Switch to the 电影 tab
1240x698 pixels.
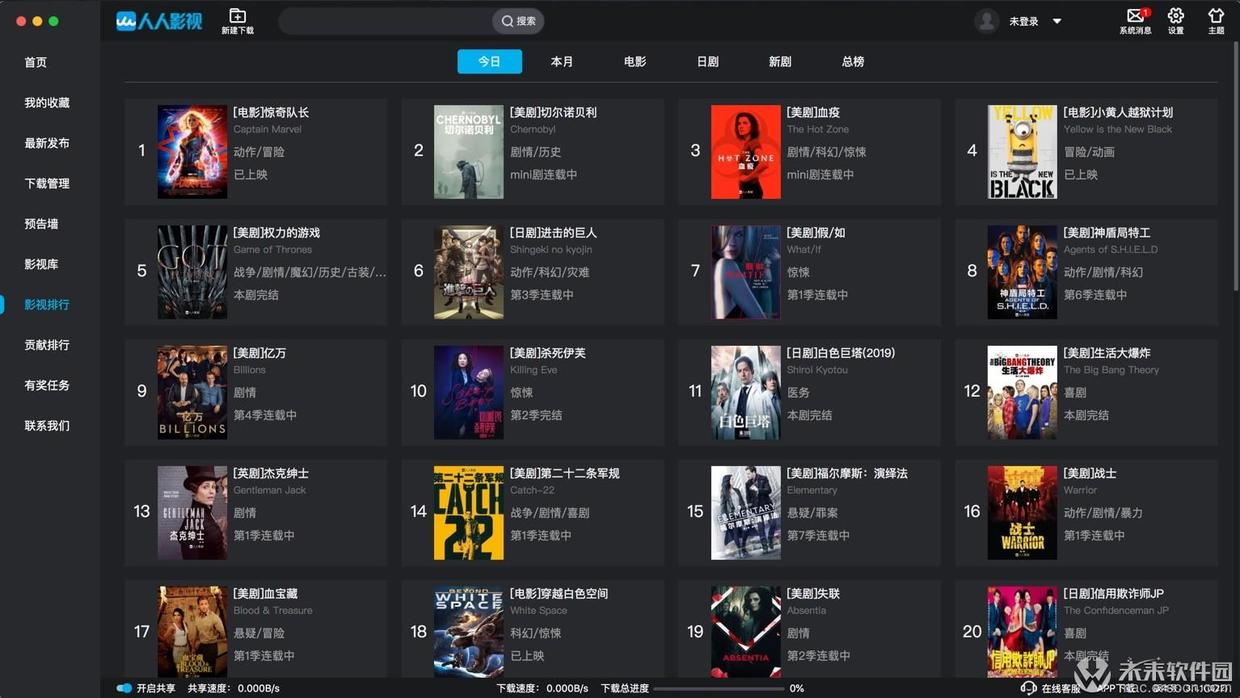coord(635,61)
